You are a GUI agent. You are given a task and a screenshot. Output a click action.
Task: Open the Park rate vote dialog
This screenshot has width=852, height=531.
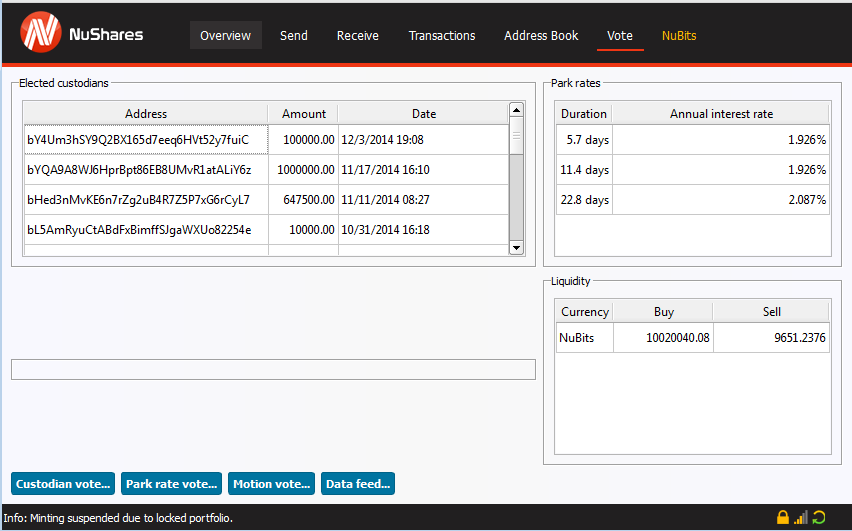[171, 484]
